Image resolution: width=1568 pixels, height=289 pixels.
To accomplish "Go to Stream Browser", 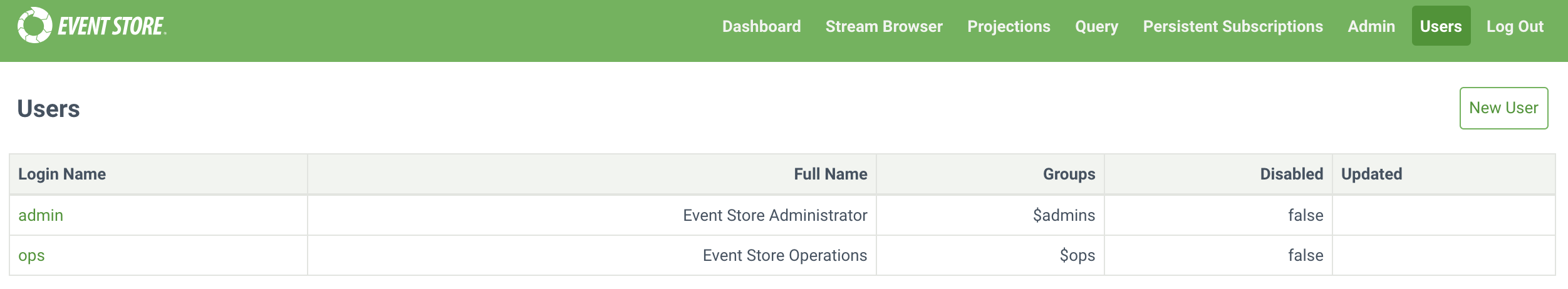I will pyautogui.click(x=883, y=26).
